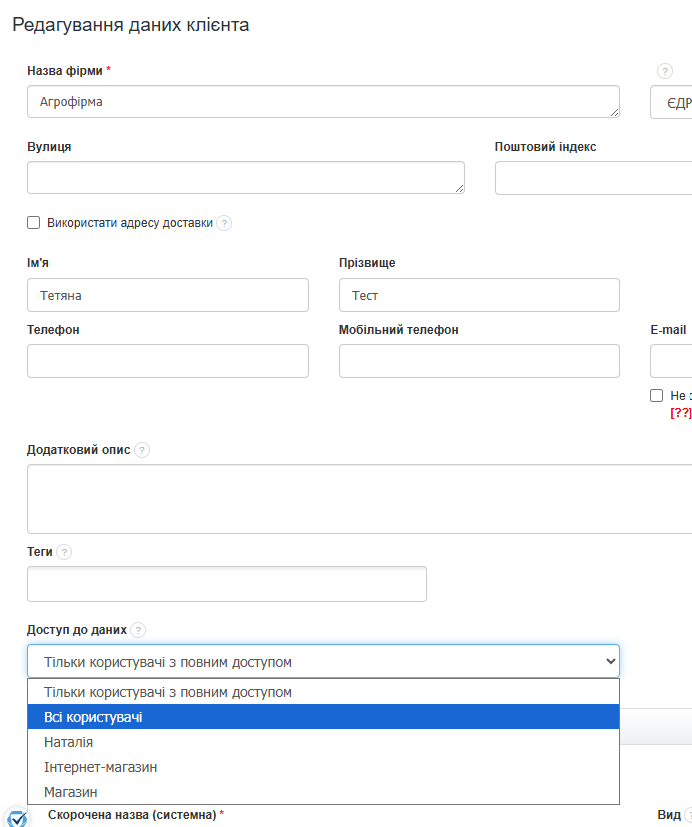This screenshot has height=827, width=692.
Task: Click the help icon above the ЄДР field
Action: pos(665,71)
